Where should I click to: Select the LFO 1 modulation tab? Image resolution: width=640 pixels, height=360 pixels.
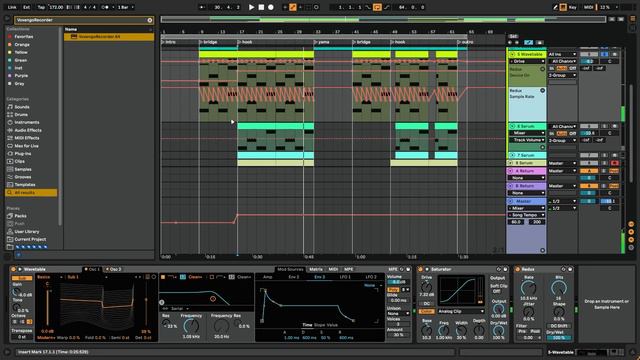pos(345,277)
